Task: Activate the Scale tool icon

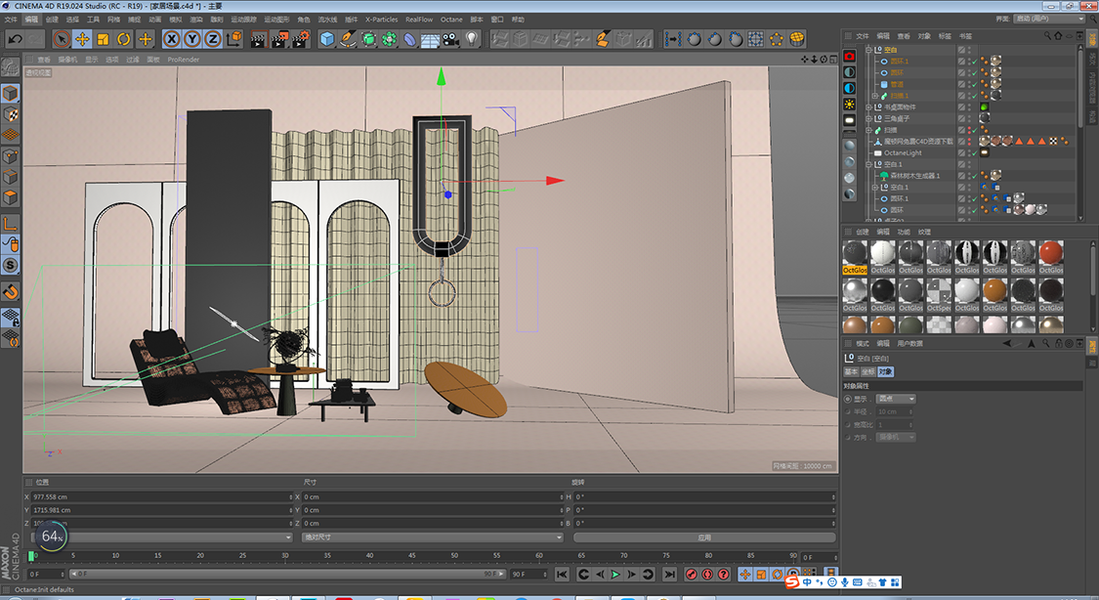Action: coord(103,39)
